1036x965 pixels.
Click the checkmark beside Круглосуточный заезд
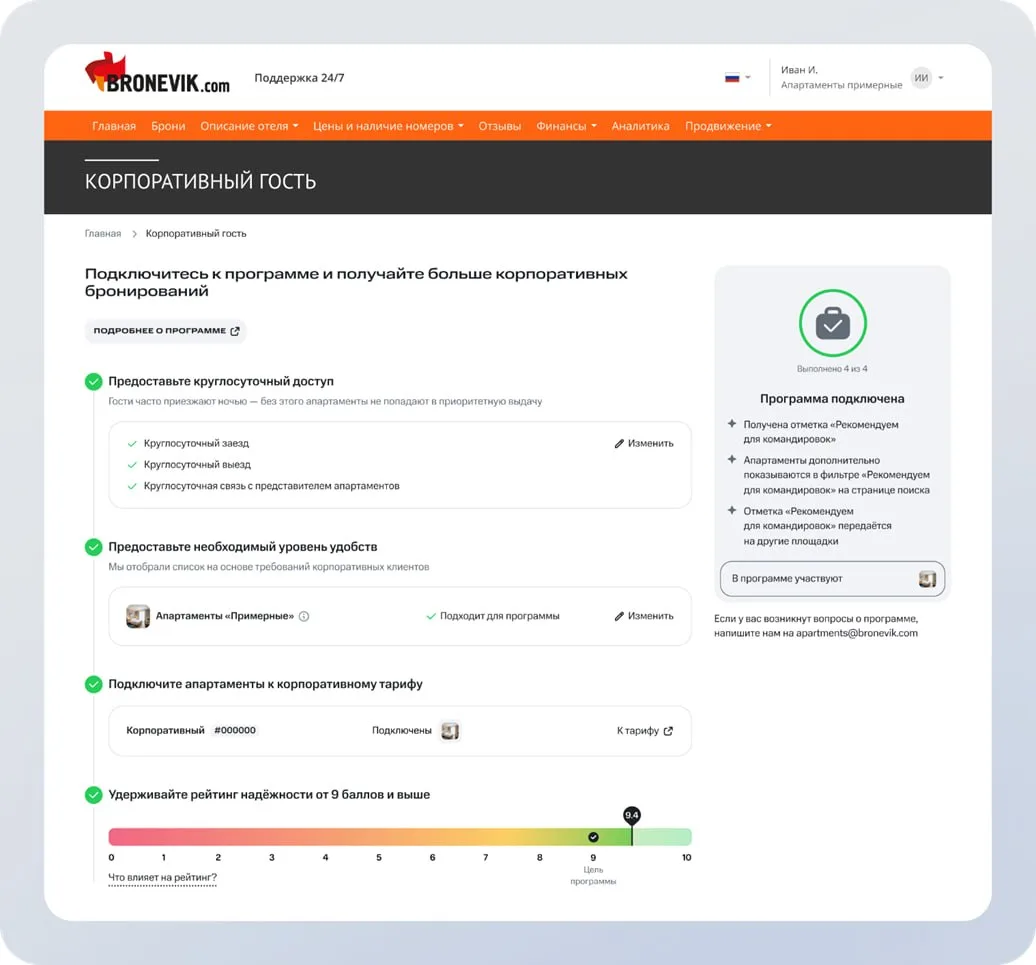(132, 444)
